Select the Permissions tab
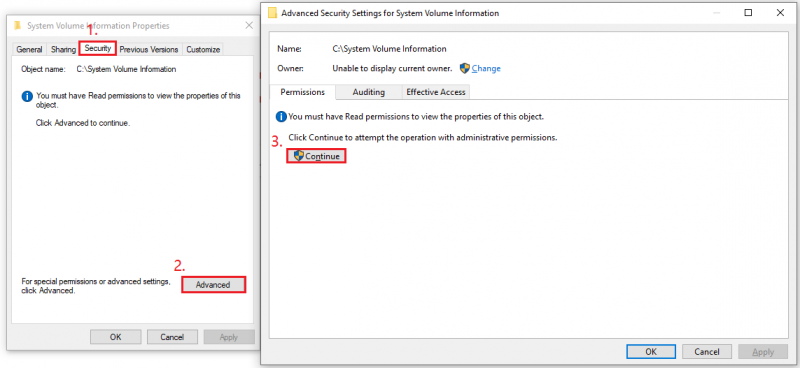800x368 pixels. tap(303, 92)
